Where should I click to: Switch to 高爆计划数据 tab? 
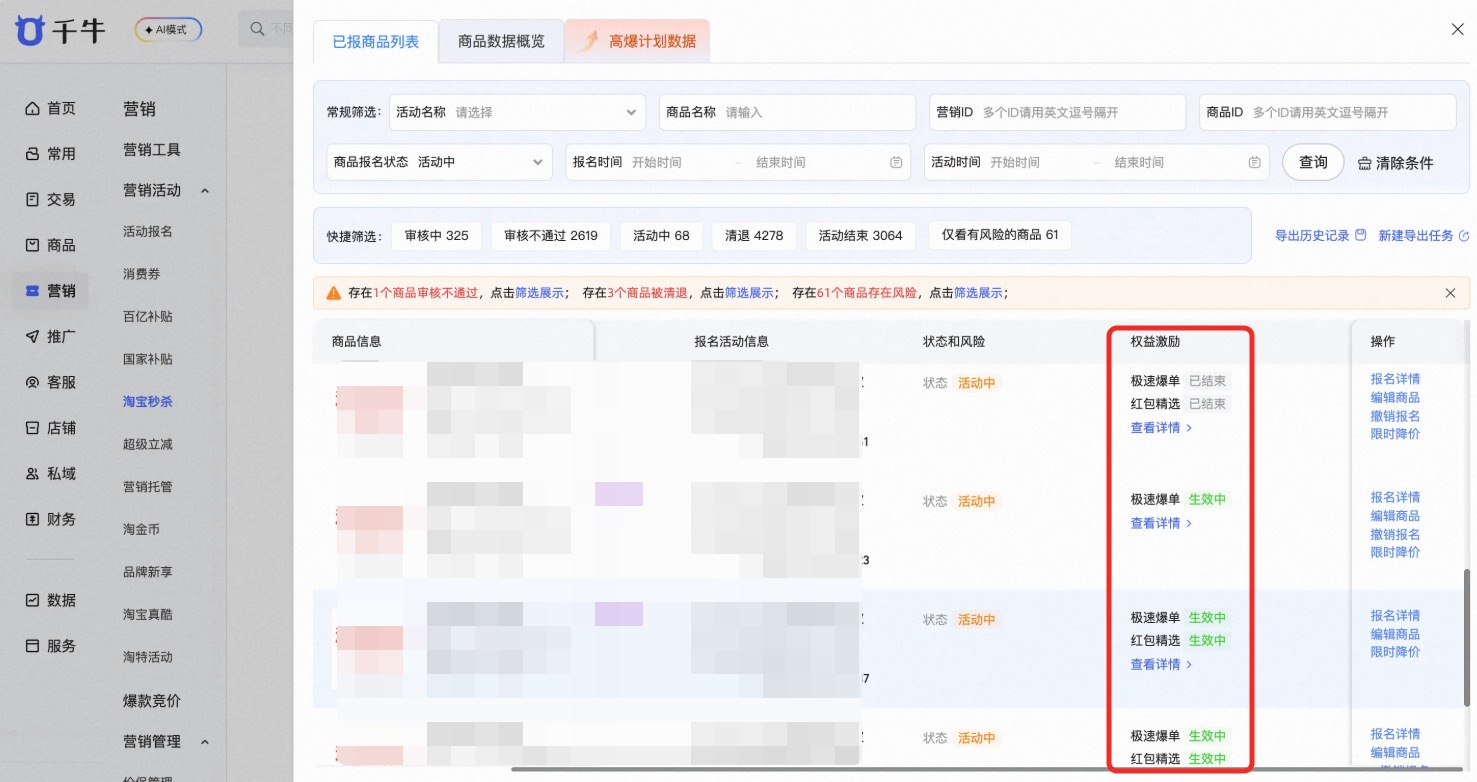[x=637, y=42]
